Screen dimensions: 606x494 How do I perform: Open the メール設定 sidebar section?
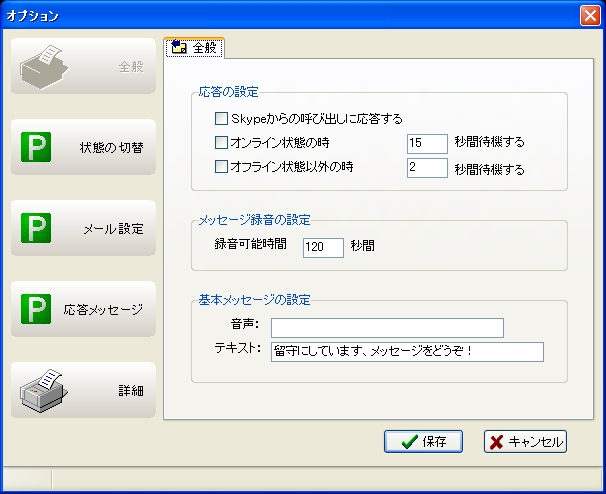point(83,228)
